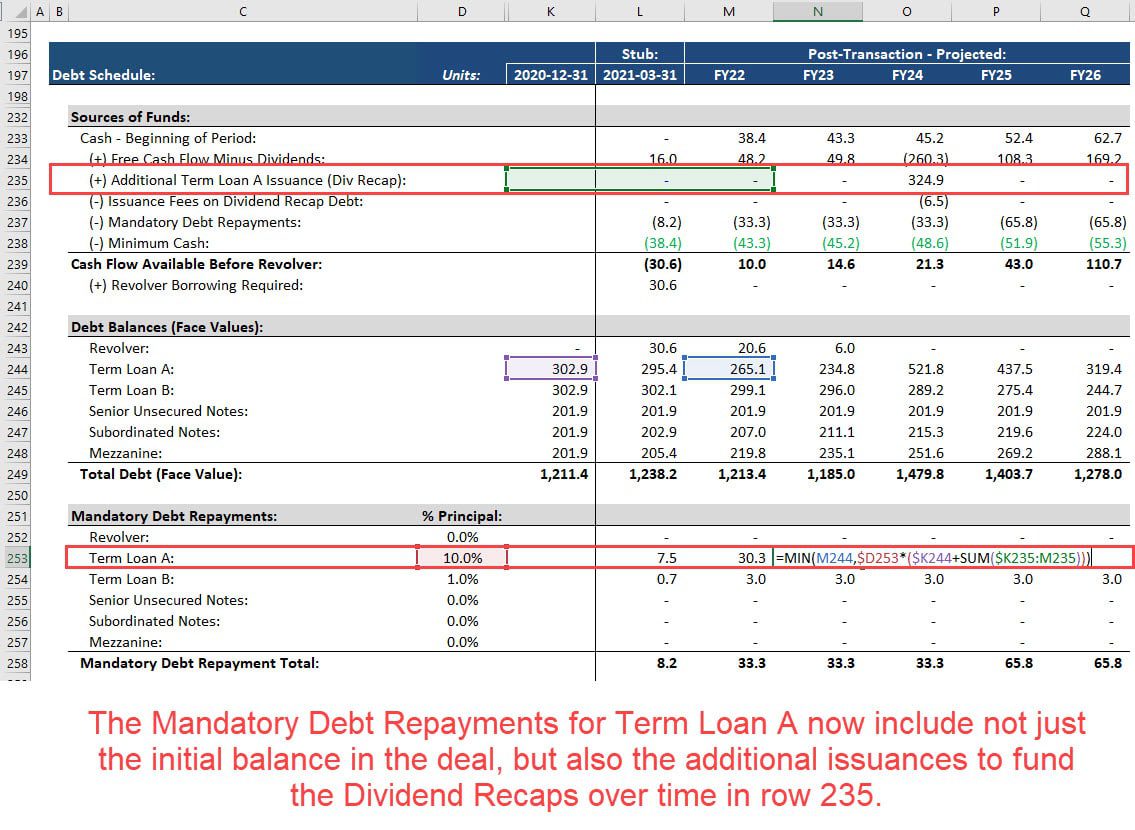The width and height of the screenshot is (1135, 830).
Task: Click the Post-Transaction - Projected header
Action: point(906,54)
